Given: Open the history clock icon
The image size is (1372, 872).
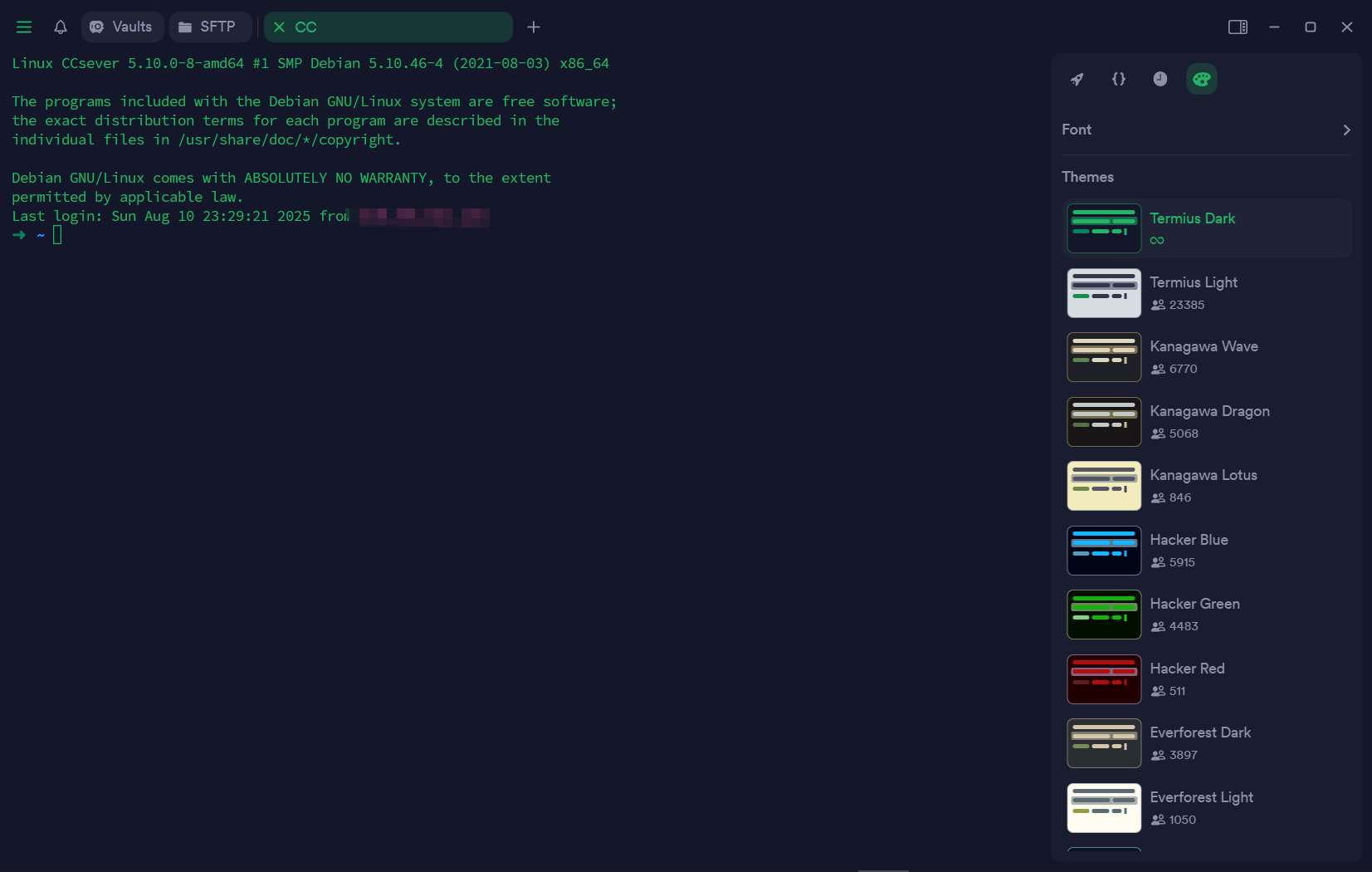Looking at the screenshot, I should pyautogui.click(x=1160, y=79).
